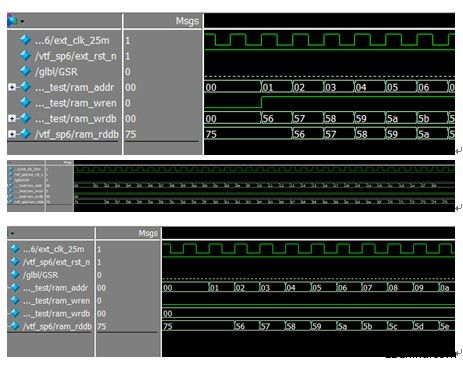Select the ..._test/ram_wrdb name in bottom panel

pos(56,313)
